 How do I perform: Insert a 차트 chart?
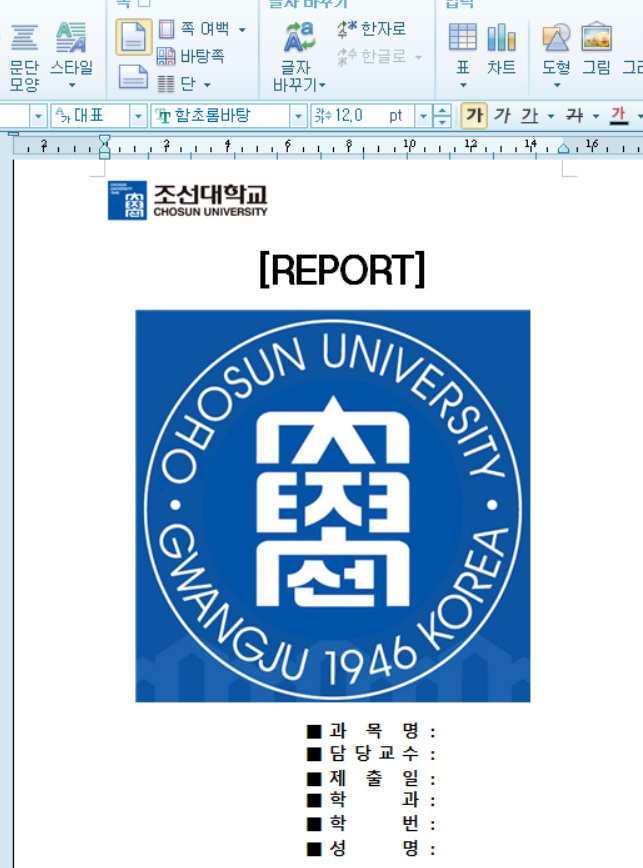click(501, 49)
